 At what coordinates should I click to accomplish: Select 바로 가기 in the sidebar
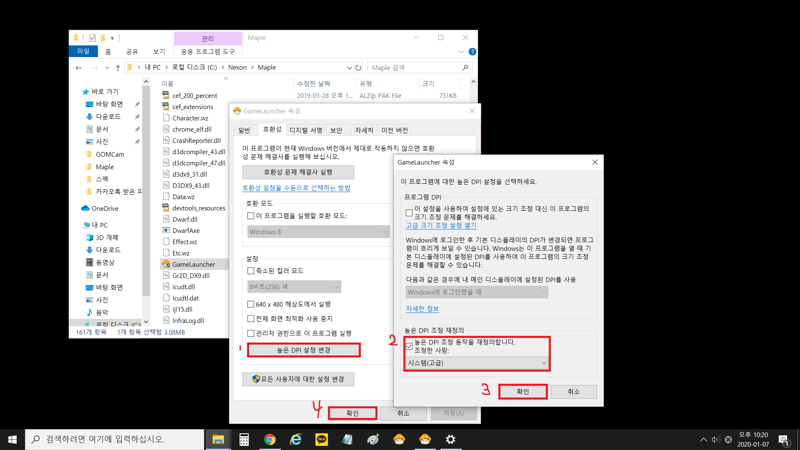point(101,91)
